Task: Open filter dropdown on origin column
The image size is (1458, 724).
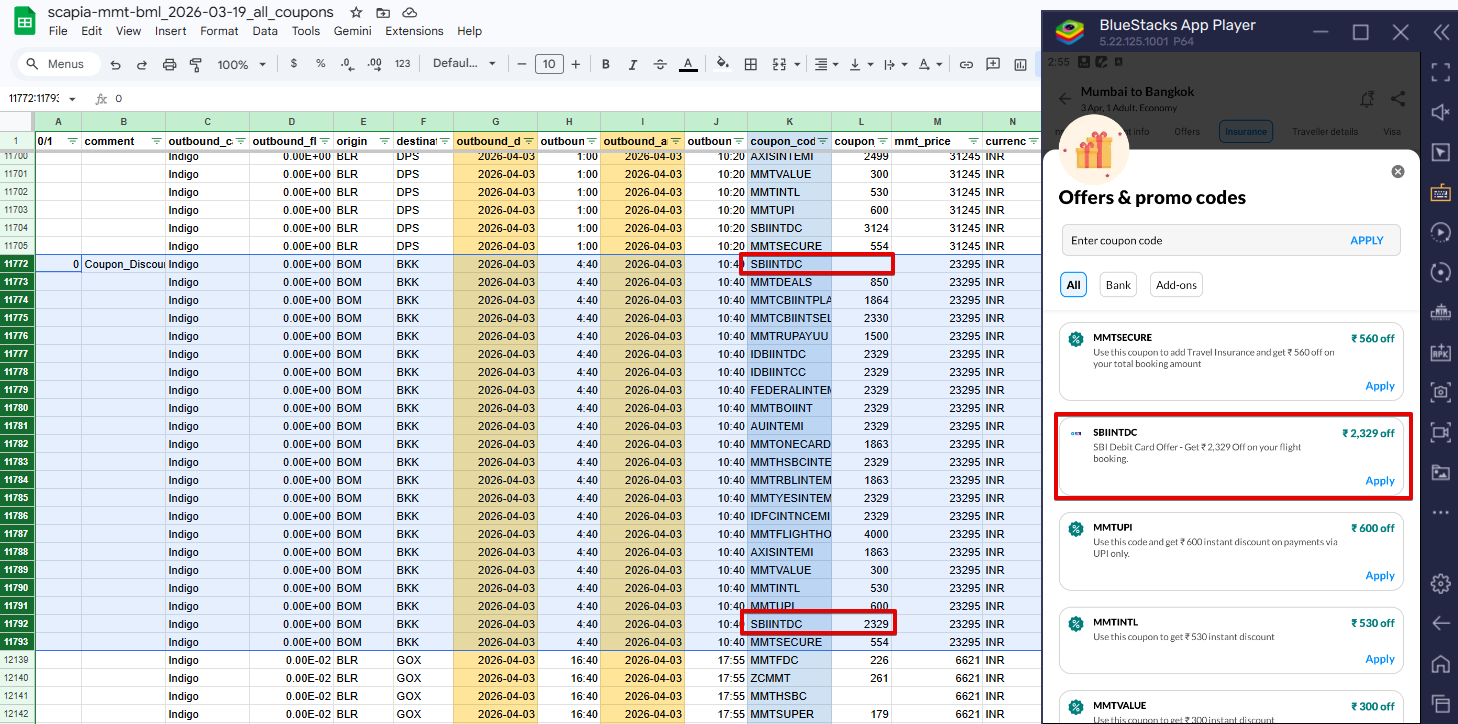Action: pos(384,142)
